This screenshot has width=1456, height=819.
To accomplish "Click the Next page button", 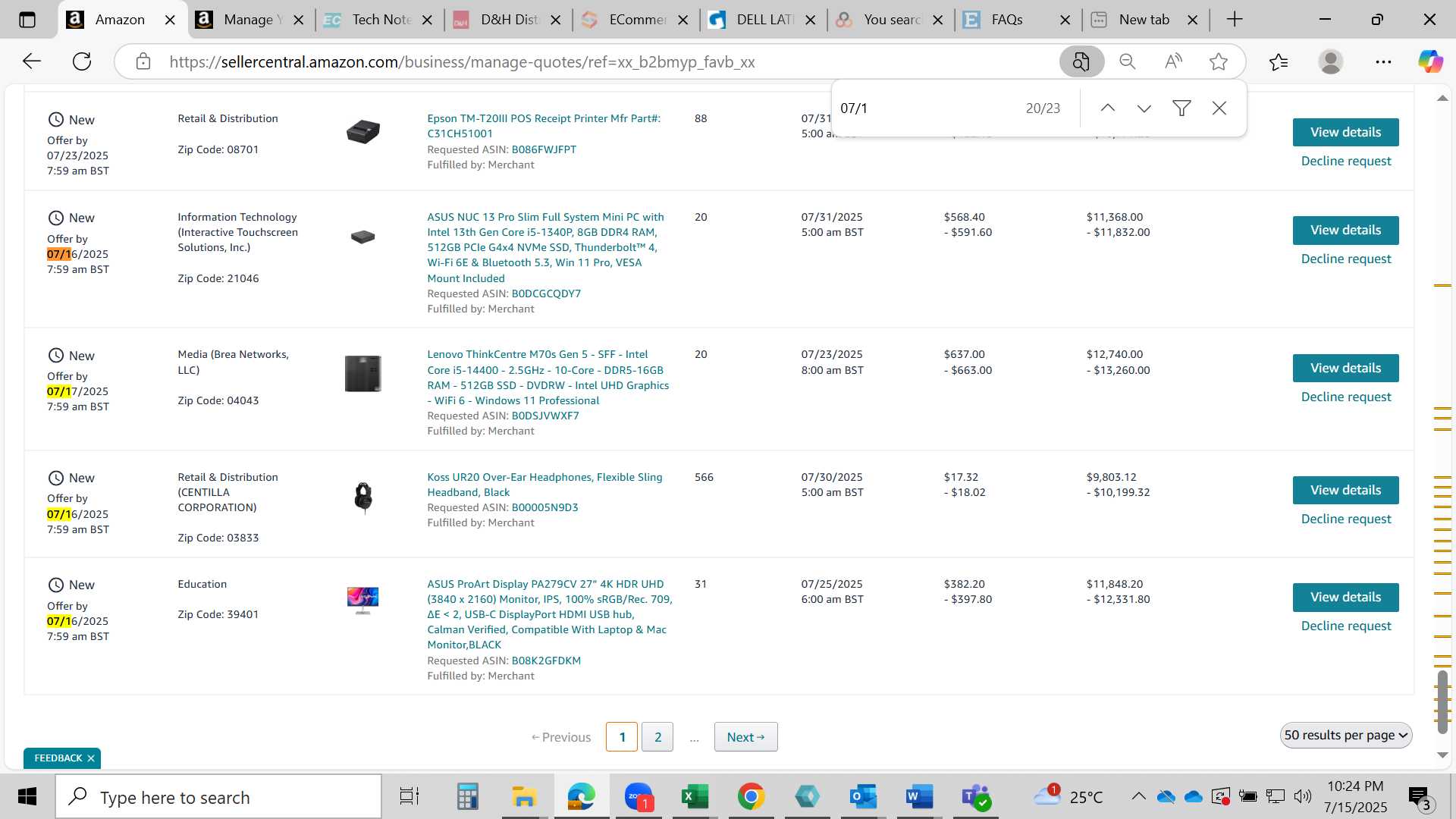I will coord(745,737).
